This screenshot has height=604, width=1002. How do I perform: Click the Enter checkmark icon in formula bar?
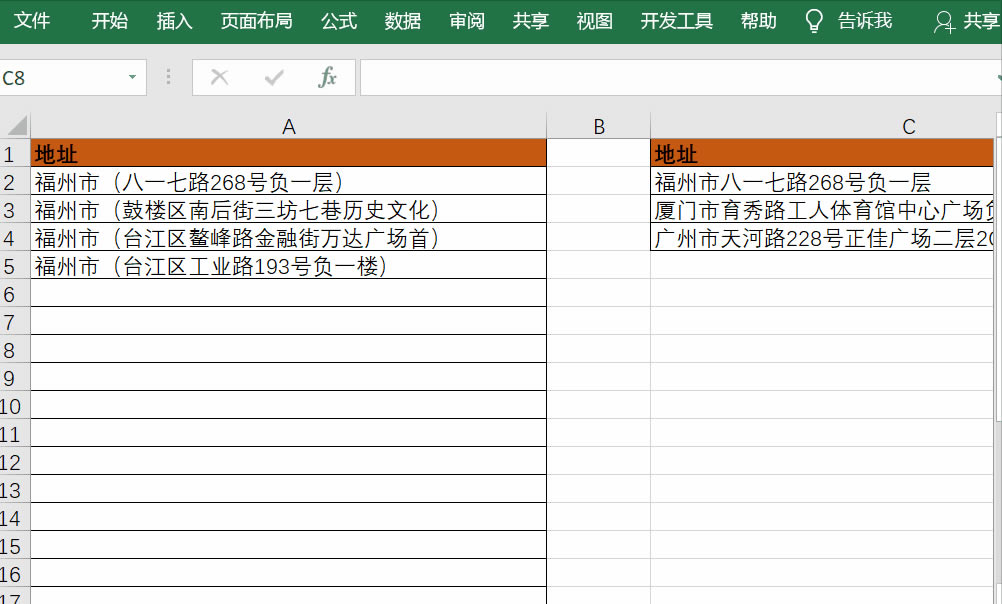(274, 76)
